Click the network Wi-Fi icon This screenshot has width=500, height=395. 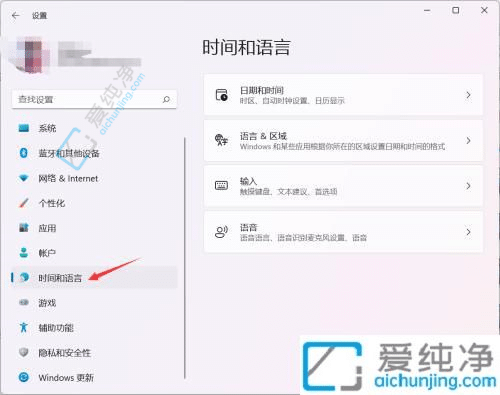click(24, 178)
